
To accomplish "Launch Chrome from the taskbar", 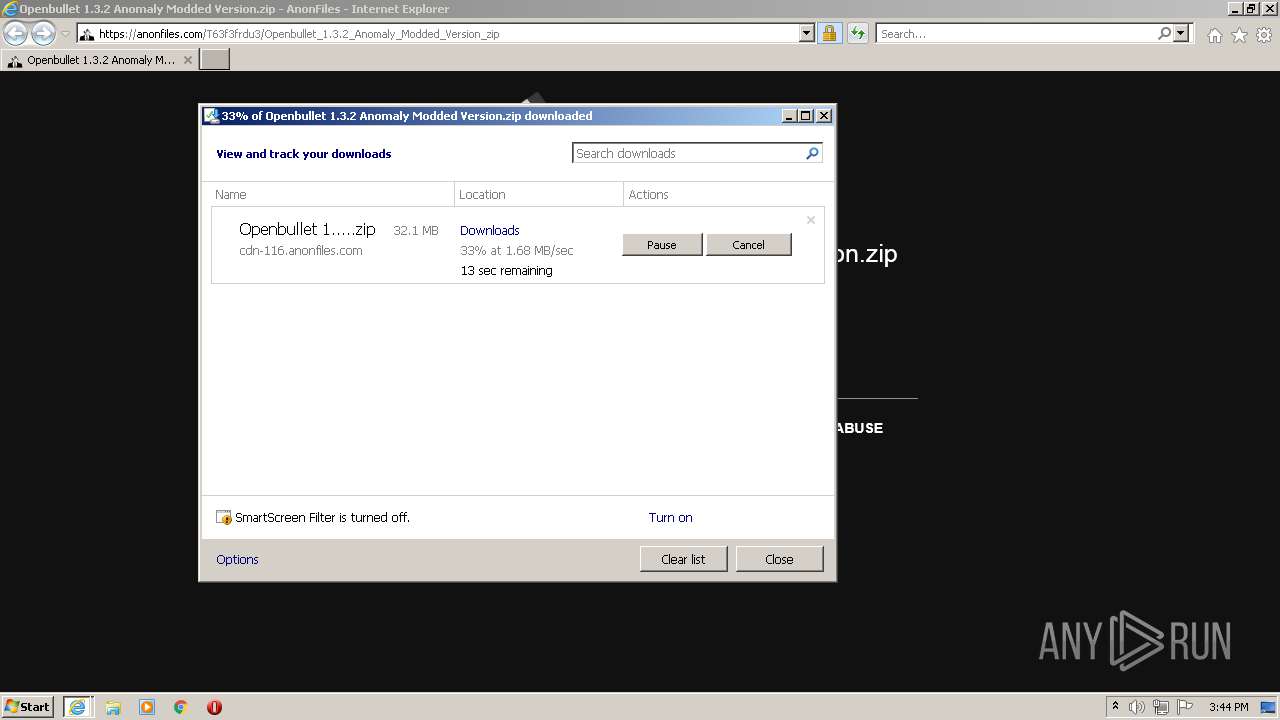I will 181,707.
